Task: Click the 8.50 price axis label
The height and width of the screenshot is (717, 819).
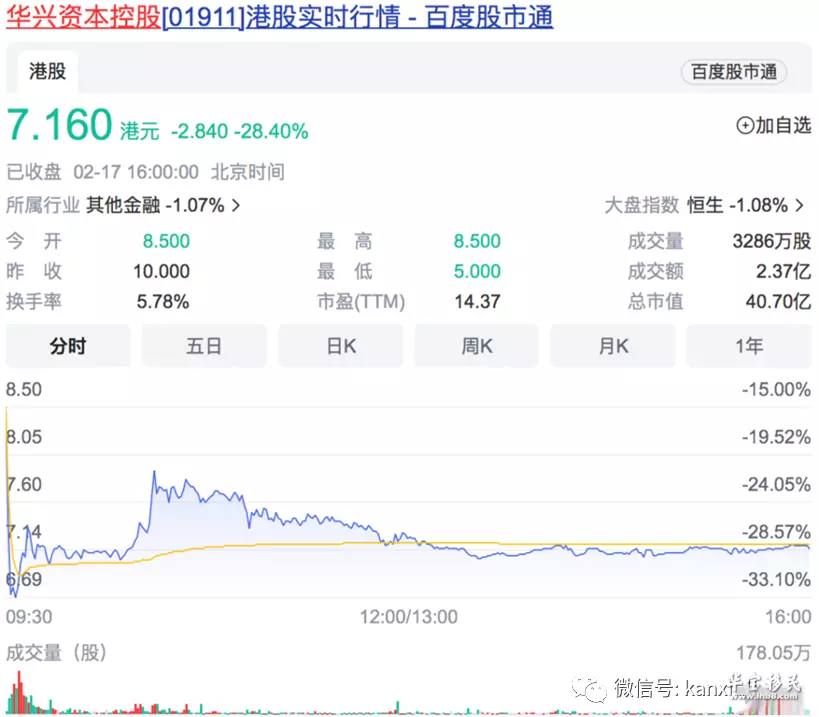Action: [x=24, y=390]
